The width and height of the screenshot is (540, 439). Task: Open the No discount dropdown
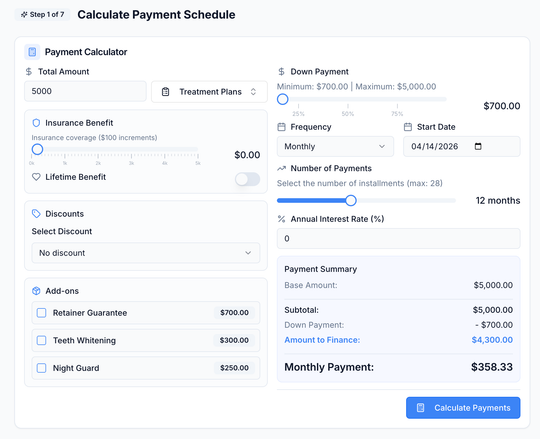pyautogui.click(x=146, y=253)
